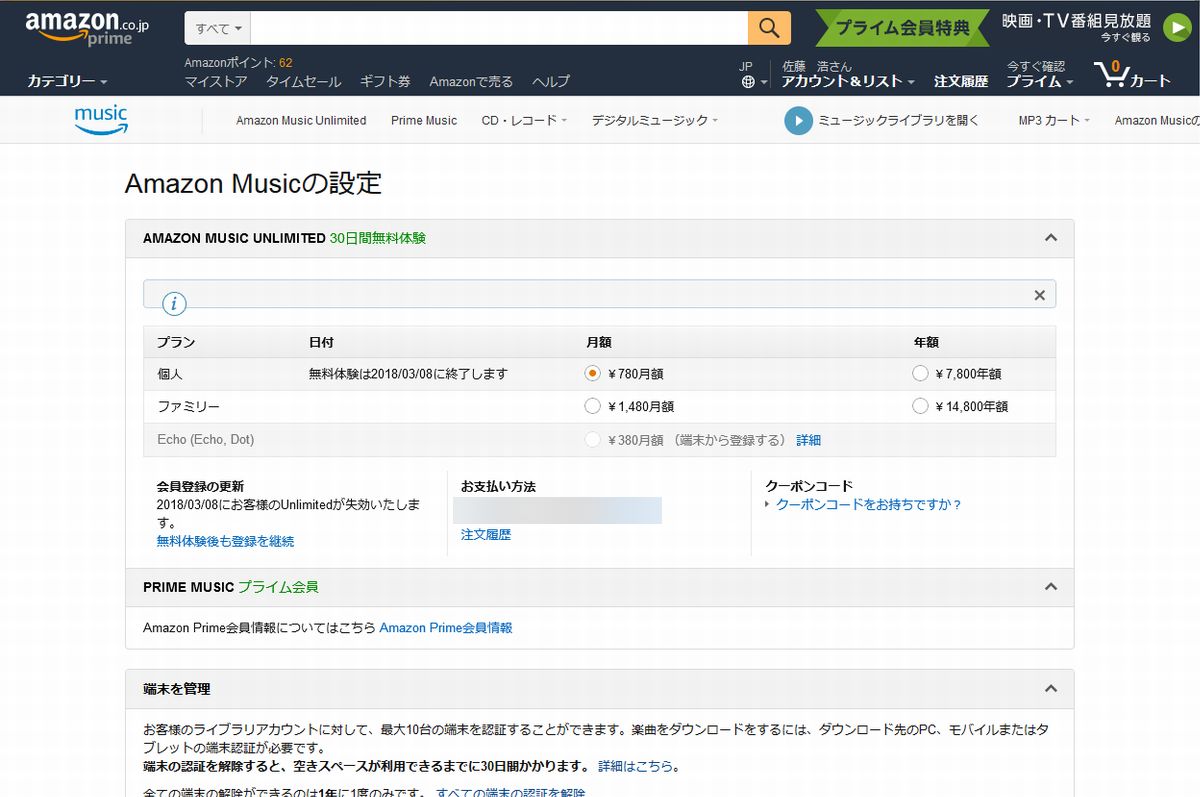Go to Prime Music tab

[x=424, y=121]
